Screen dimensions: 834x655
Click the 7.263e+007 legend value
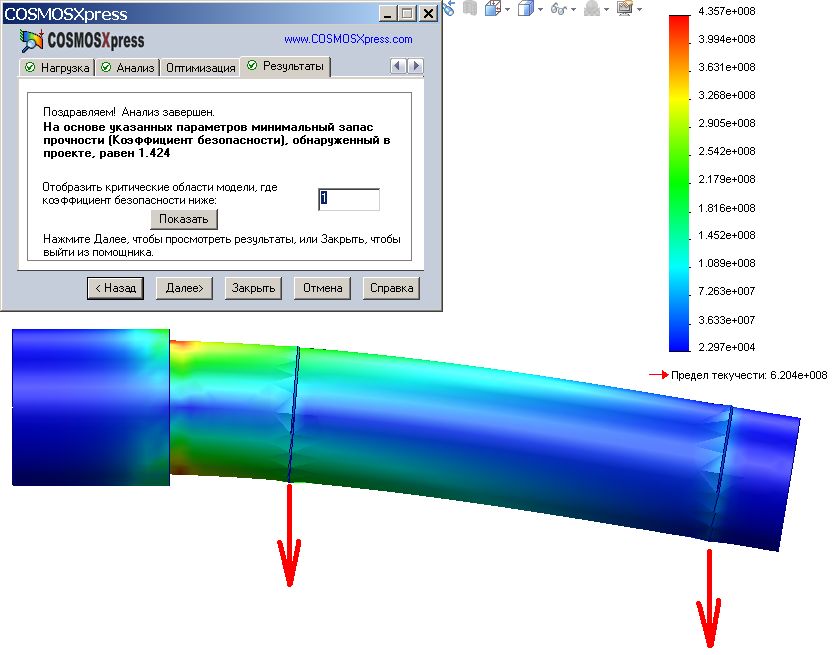tap(727, 291)
